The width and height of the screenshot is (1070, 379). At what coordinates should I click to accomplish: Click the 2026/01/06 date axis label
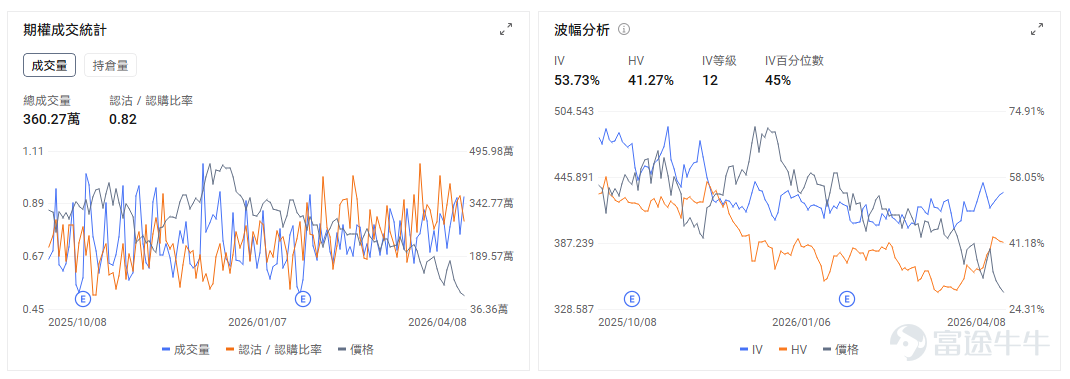pyautogui.click(x=802, y=322)
